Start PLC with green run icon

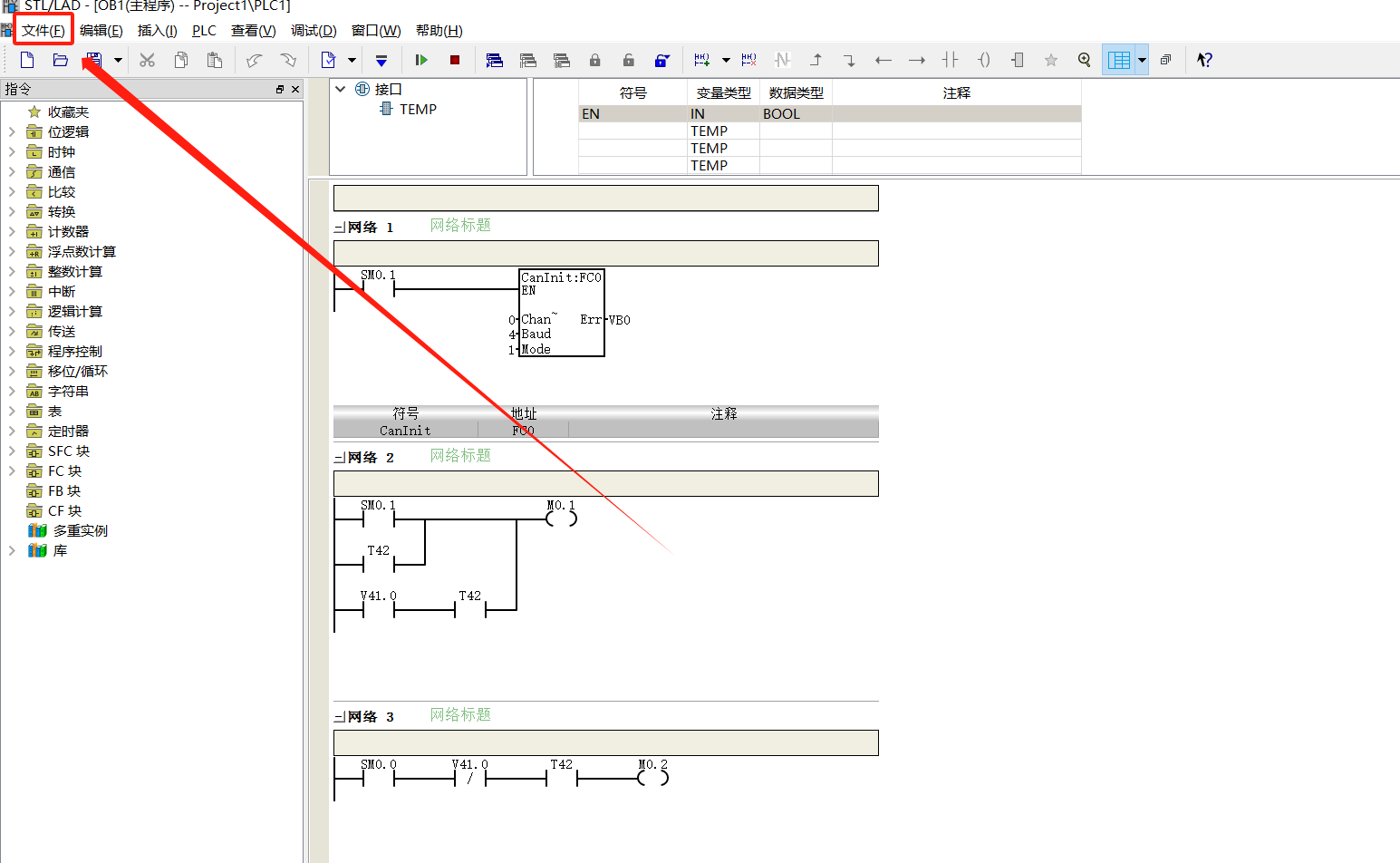(421, 60)
